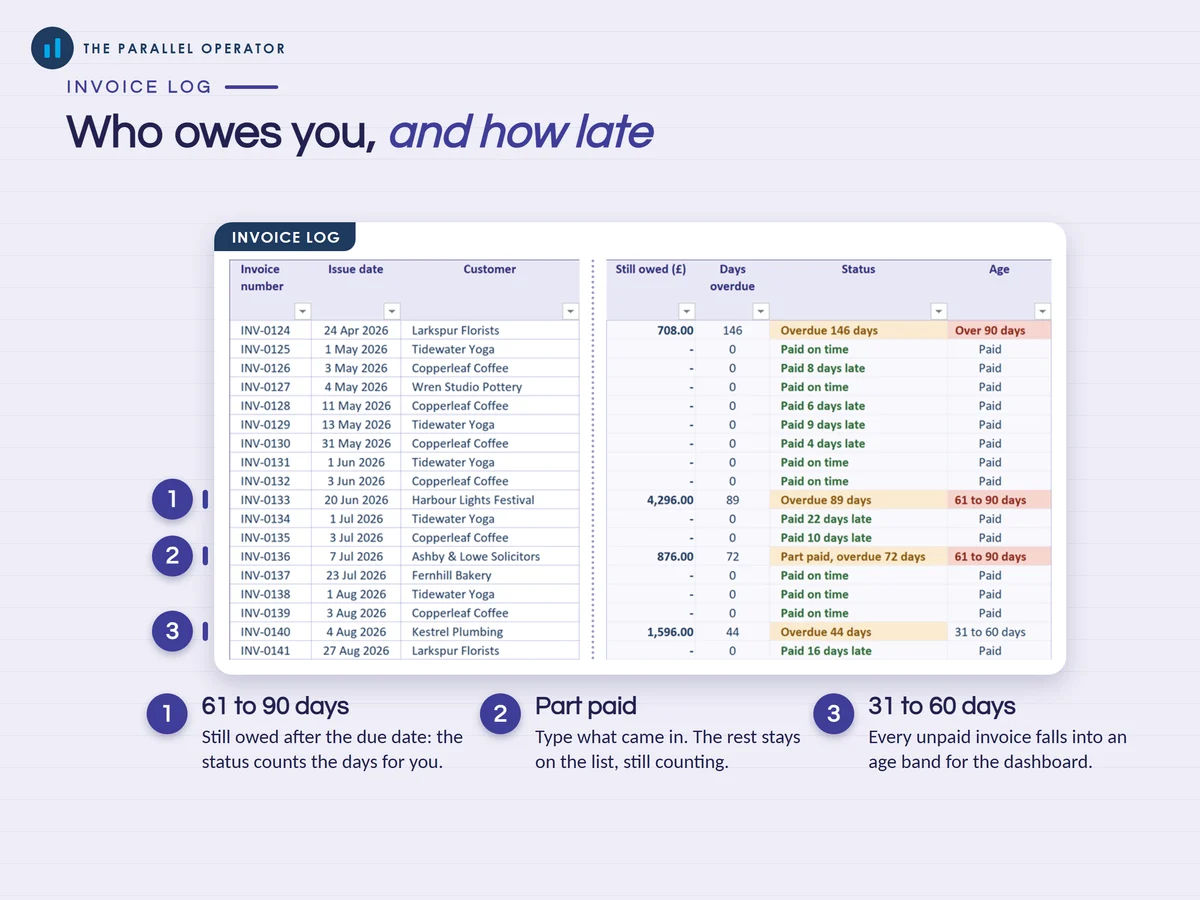Expand the Age column filter arrow

point(1043,311)
